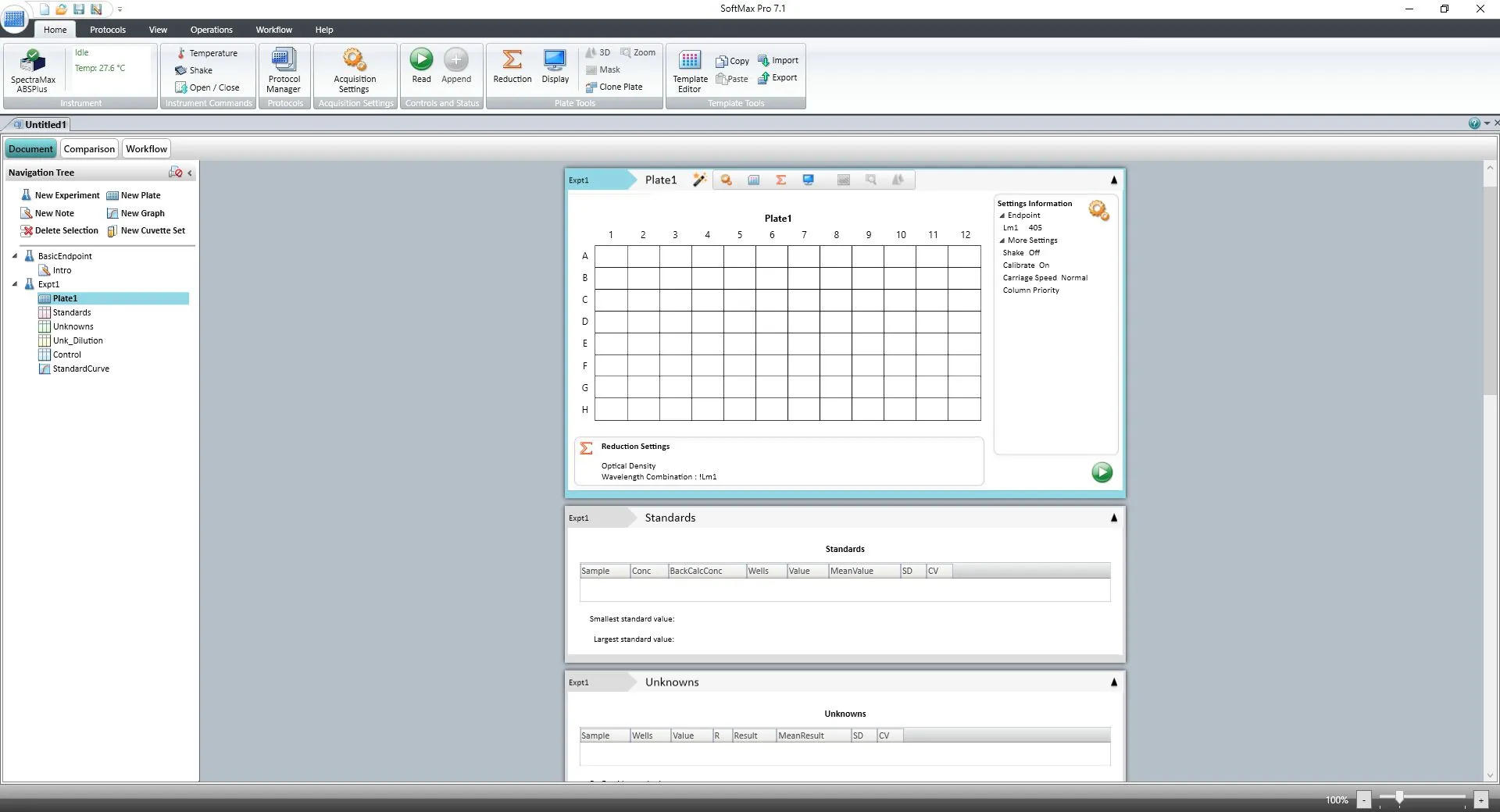This screenshot has width=1500, height=812.
Task: Click help icon at document top right
Action: (1474, 123)
